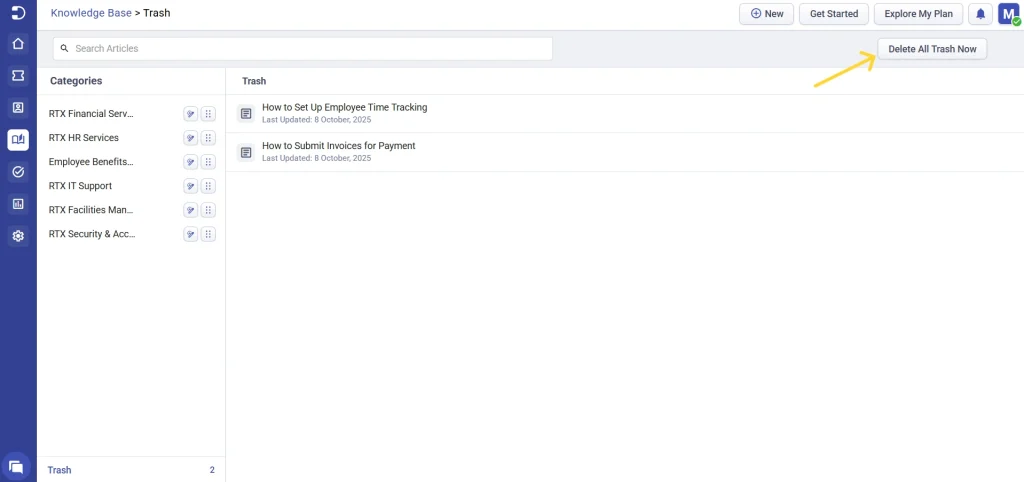1024x482 pixels.
Task: Click the Knowledge Base breadcrumb link
Action: 91,14
